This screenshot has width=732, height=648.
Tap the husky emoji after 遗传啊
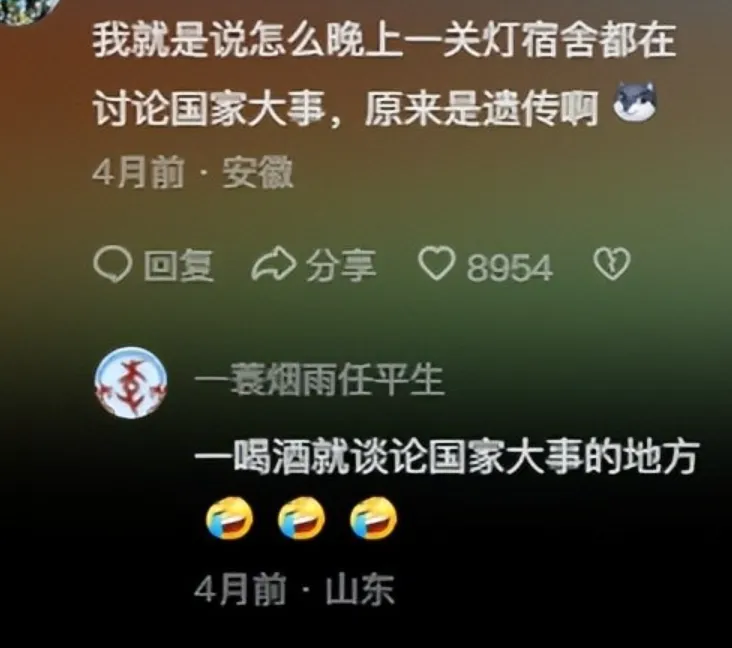pyautogui.click(x=634, y=102)
